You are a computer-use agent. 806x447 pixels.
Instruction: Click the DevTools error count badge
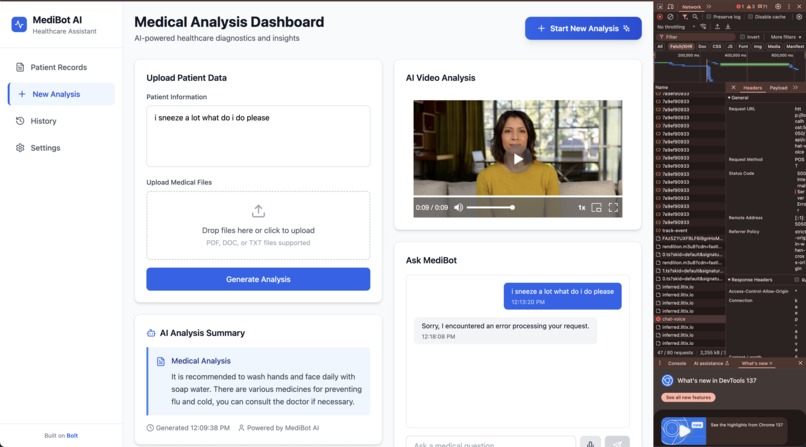(740, 7)
